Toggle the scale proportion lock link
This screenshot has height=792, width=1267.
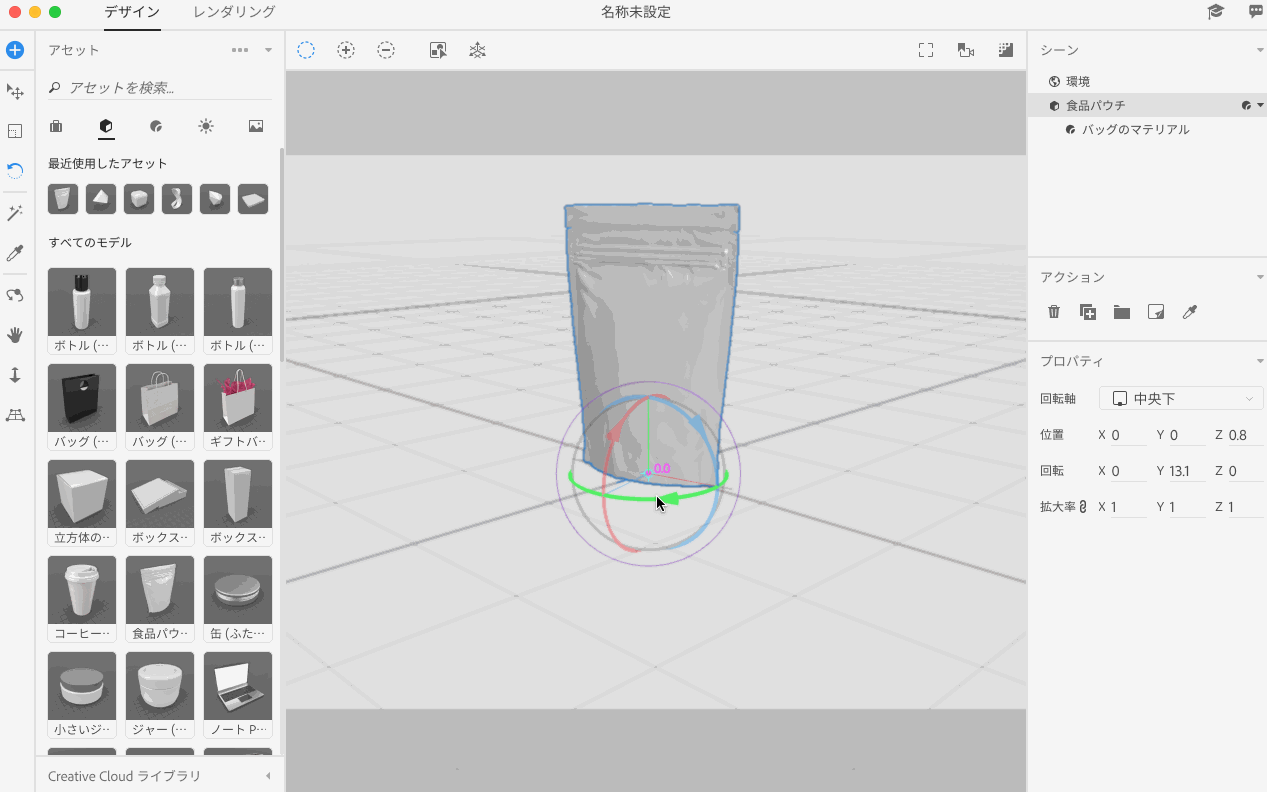1083,507
